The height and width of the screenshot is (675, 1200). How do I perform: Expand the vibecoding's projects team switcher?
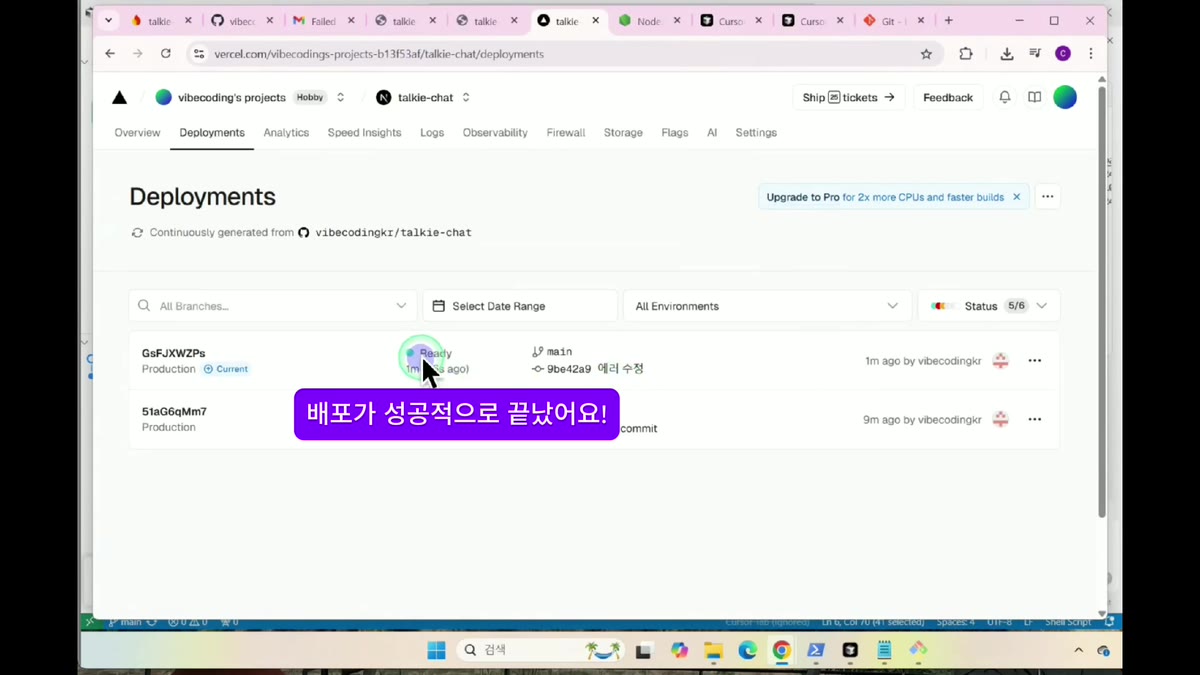(x=340, y=97)
